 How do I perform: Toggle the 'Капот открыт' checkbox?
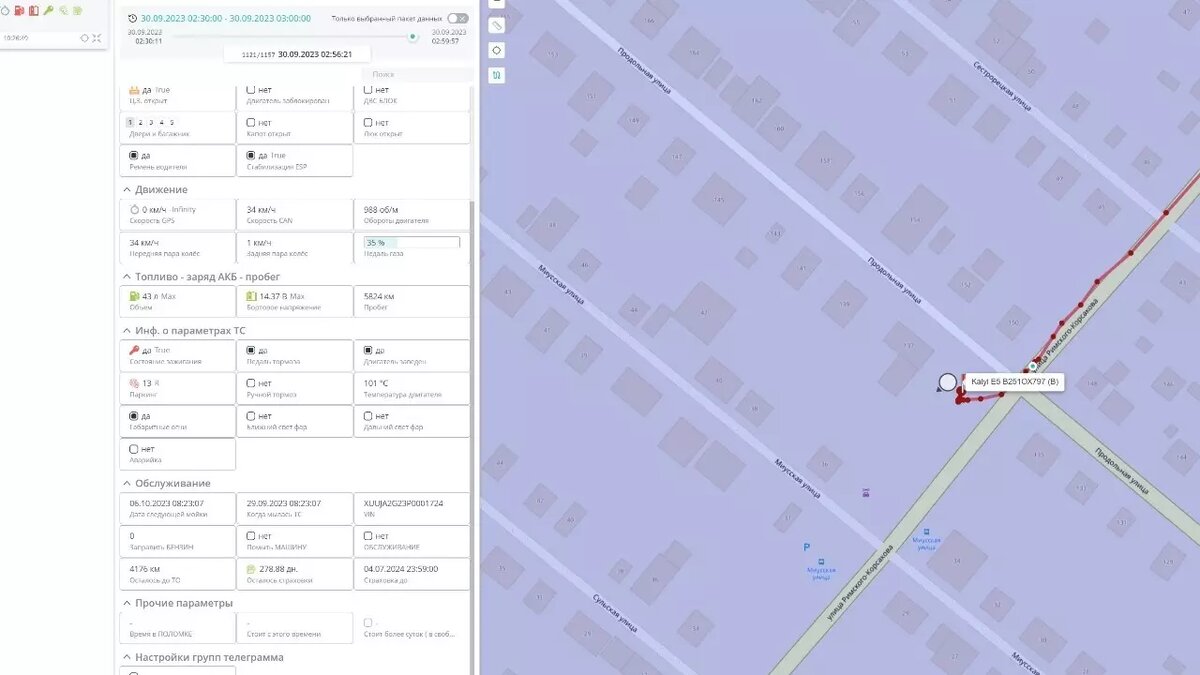click(252, 123)
